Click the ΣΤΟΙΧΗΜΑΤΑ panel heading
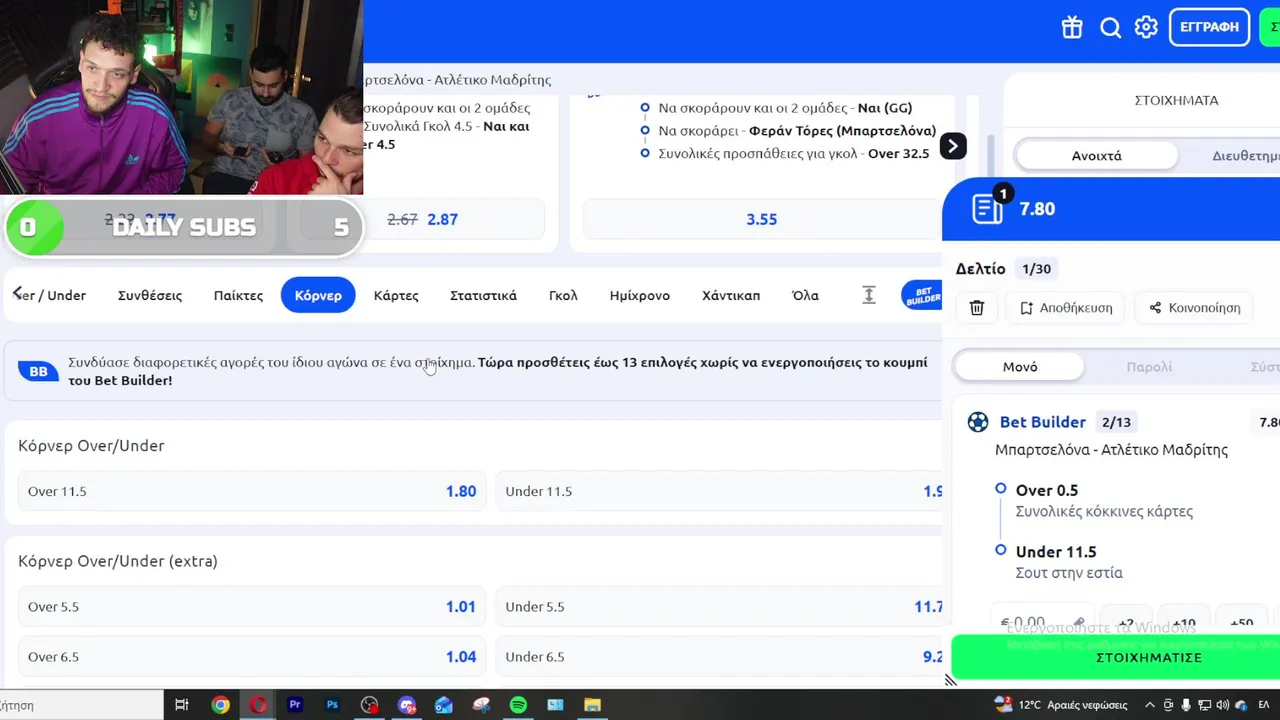Image resolution: width=1280 pixels, height=720 pixels. pos(1176,100)
